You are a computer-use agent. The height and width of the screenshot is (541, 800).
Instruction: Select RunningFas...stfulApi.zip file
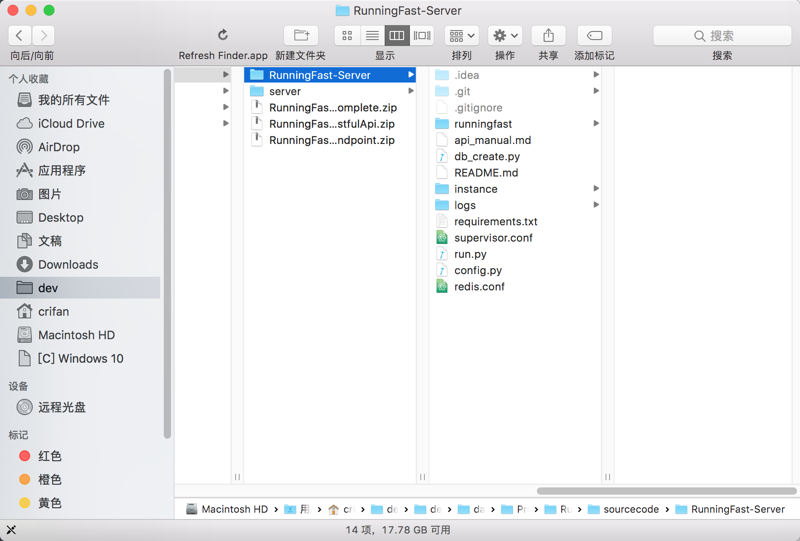(x=330, y=124)
